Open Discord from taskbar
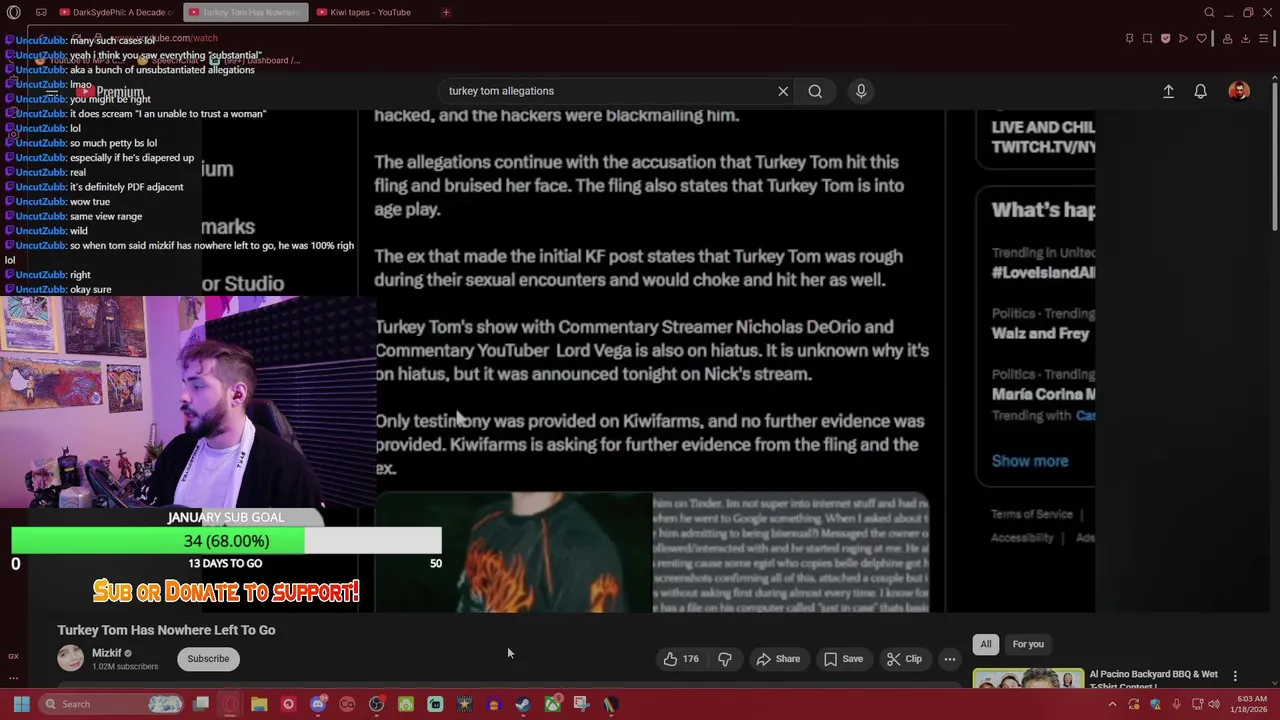The image size is (1280, 720). pyautogui.click(x=318, y=704)
